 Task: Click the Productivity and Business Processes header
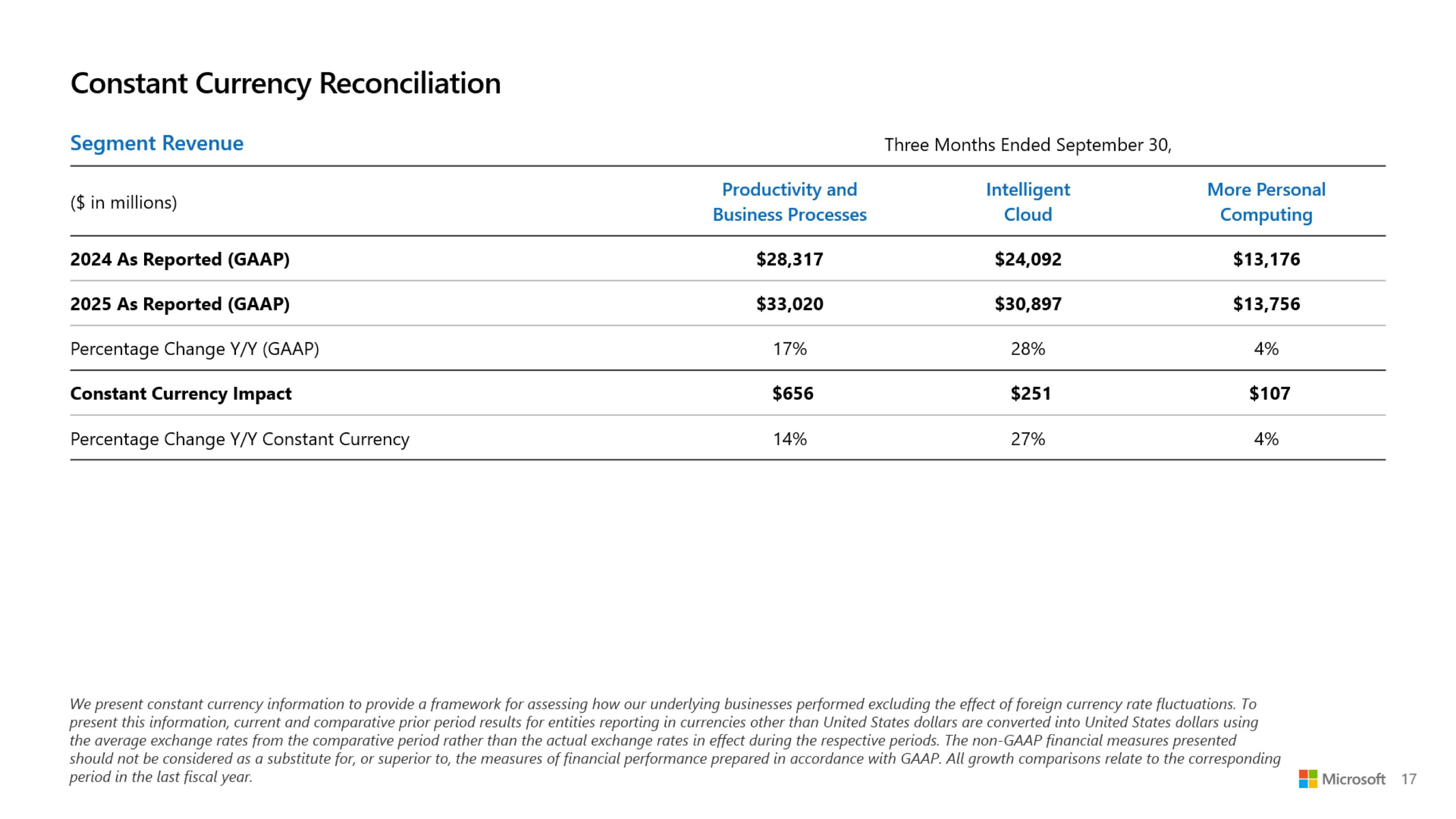click(x=789, y=202)
